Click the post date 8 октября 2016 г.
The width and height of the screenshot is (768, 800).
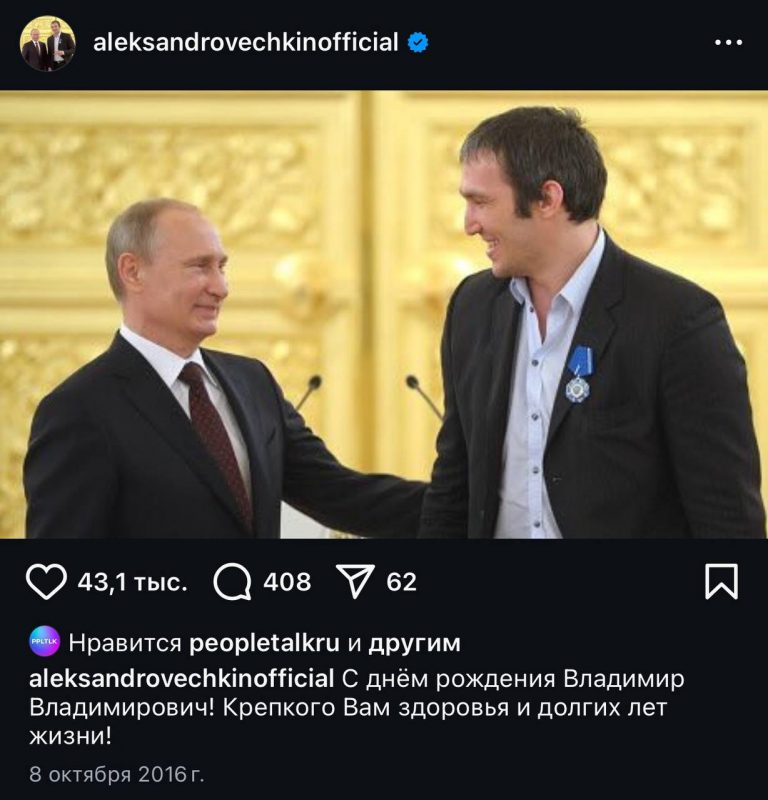[x=117, y=774]
